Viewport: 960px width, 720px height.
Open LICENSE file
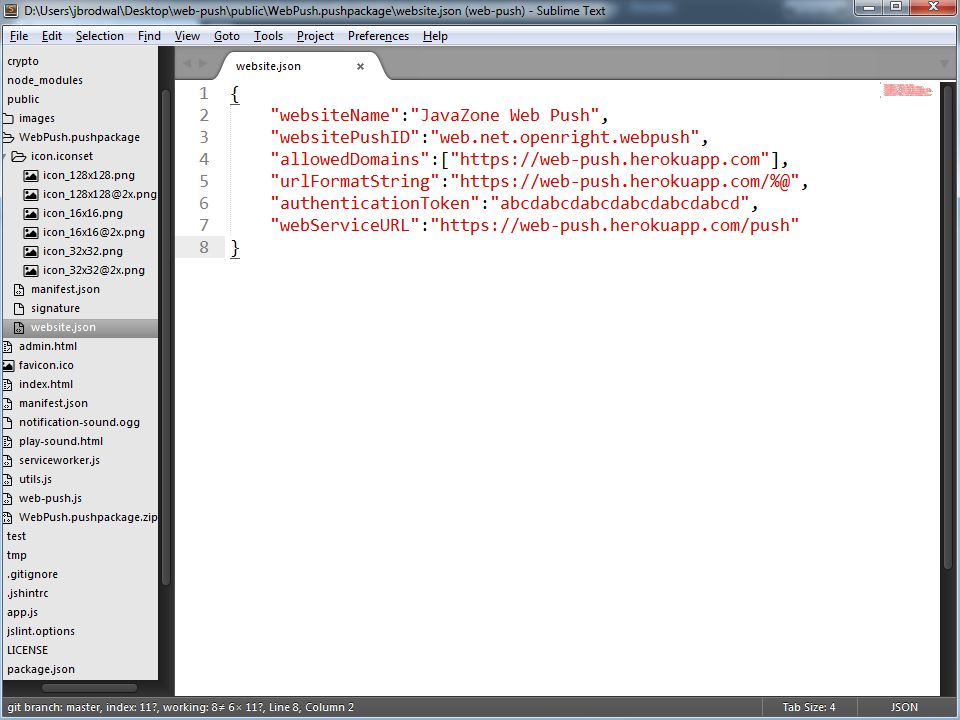pos(28,650)
